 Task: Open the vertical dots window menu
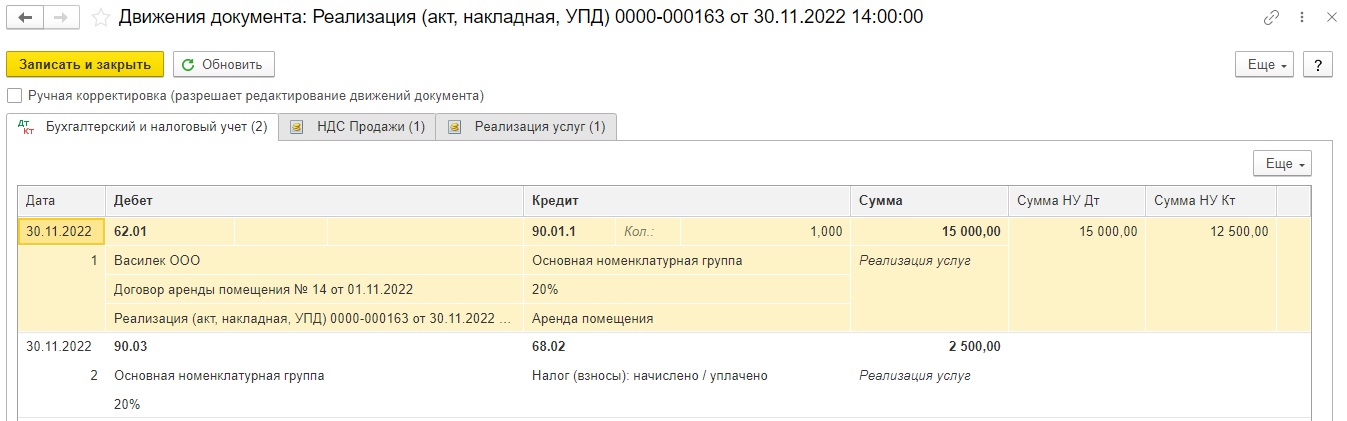(1300, 17)
